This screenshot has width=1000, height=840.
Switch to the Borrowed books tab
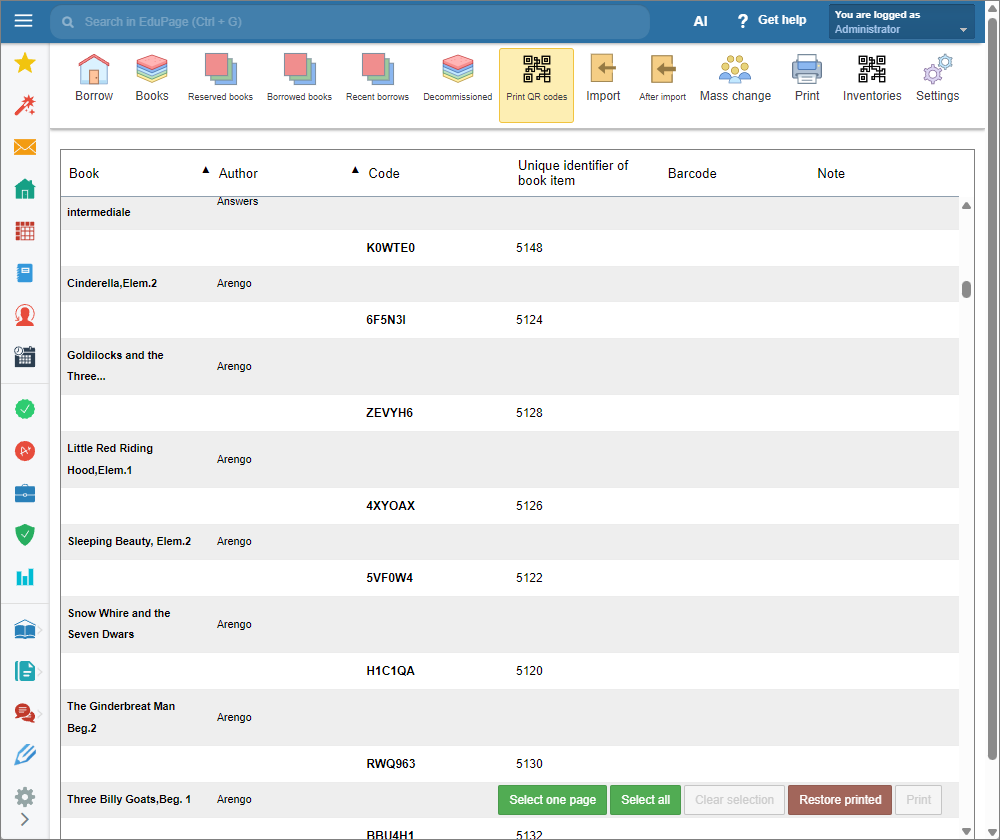pyautogui.click(x=299, y=79)
